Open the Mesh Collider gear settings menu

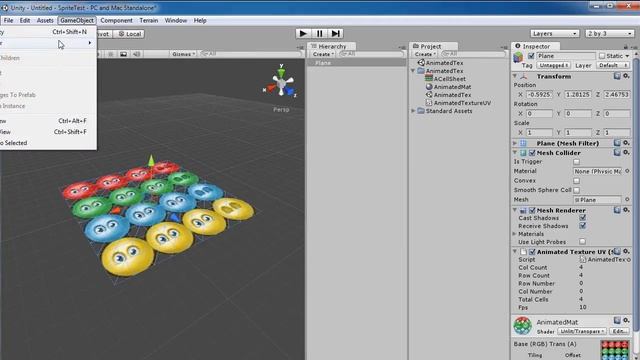(626, 153)
